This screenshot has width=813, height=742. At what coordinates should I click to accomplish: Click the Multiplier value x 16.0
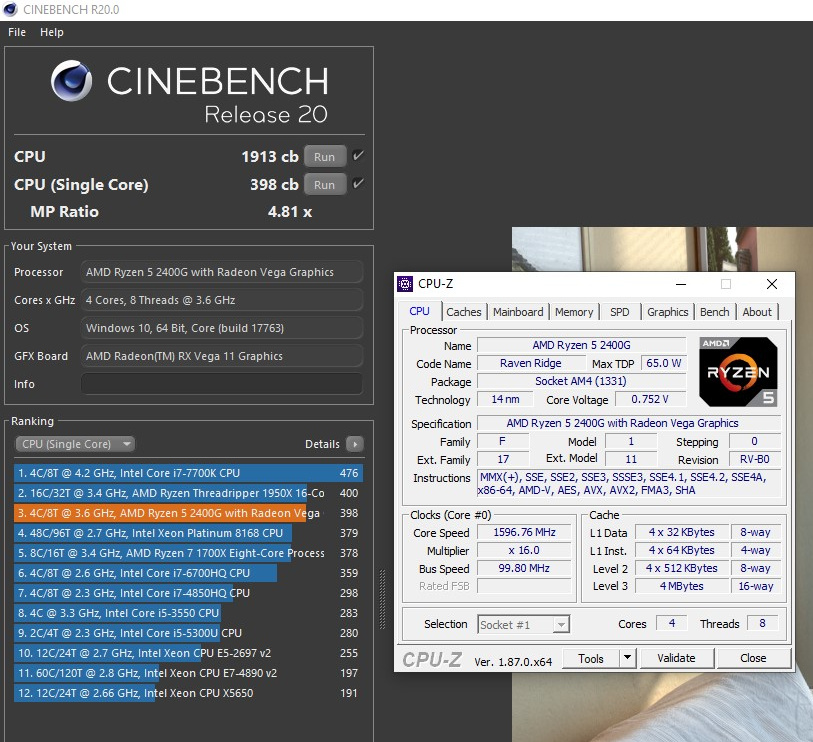(524, 550)
